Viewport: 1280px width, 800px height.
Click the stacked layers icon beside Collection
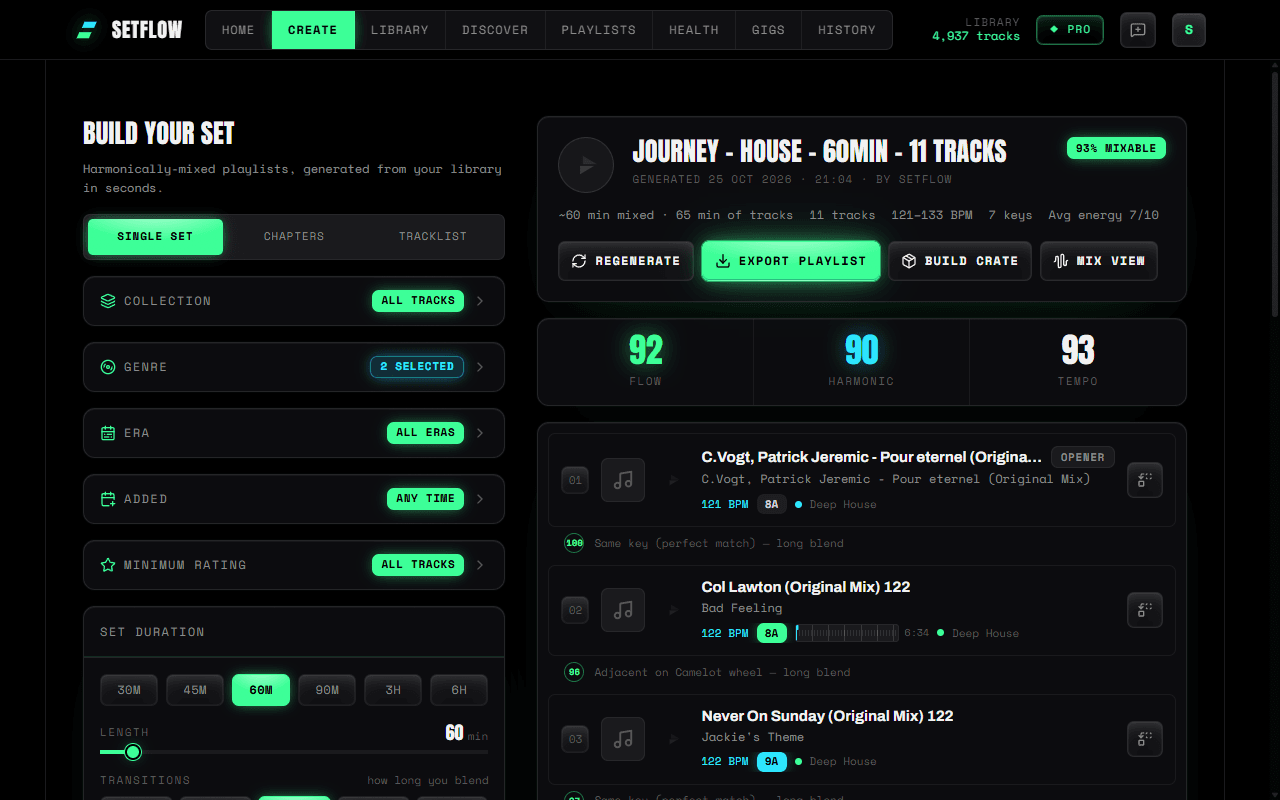click(x=108, y=301)
